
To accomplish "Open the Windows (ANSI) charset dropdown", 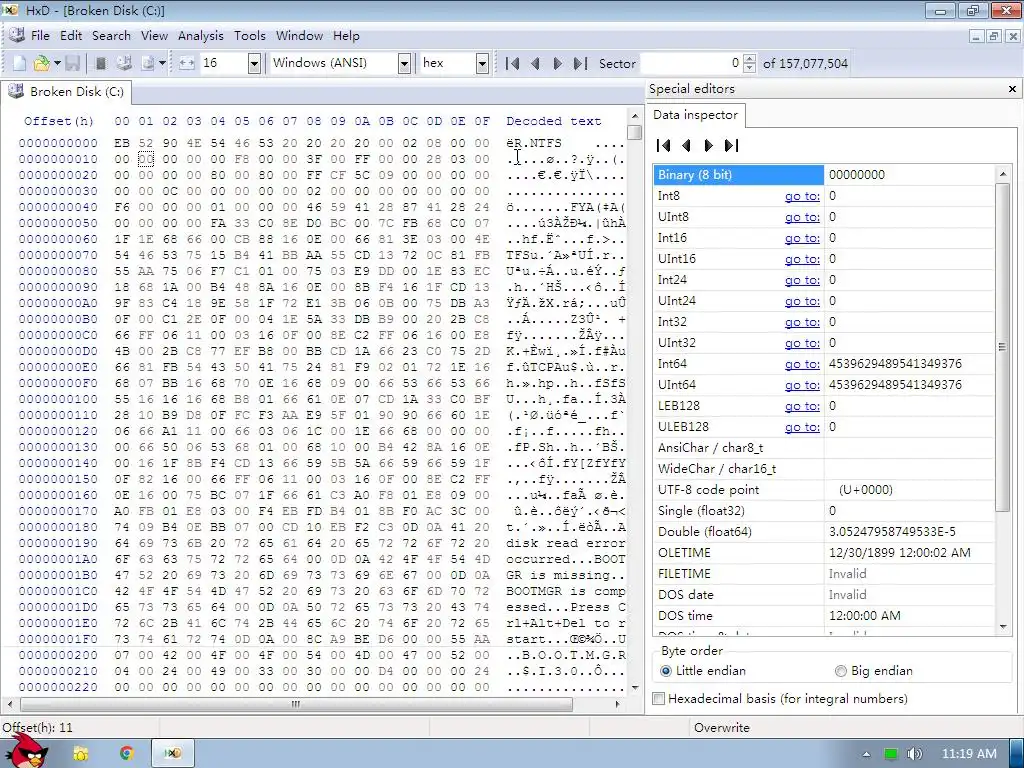I will [x=404, y=63].
